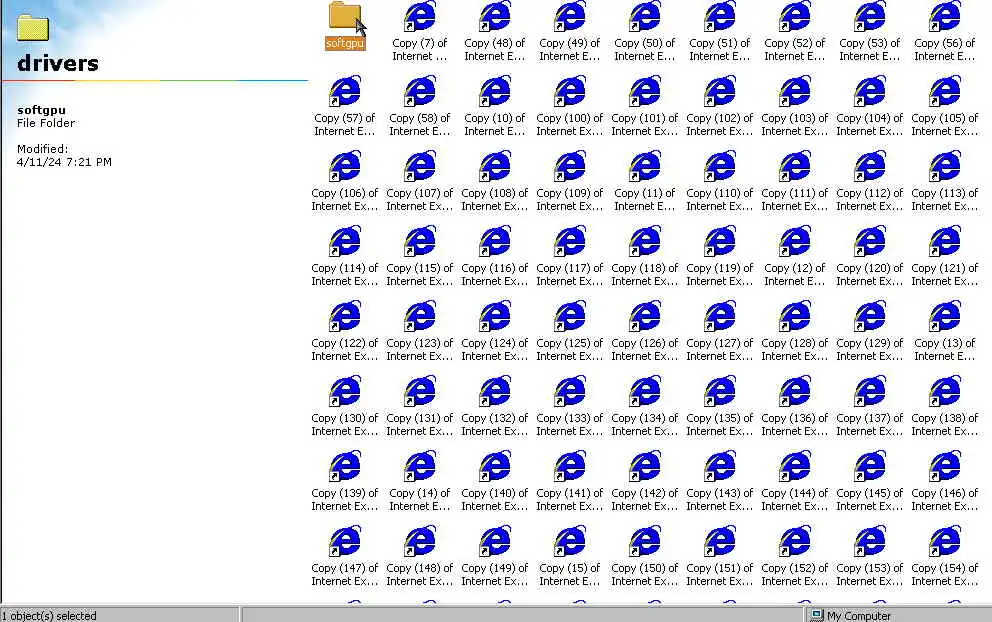
Task: Click the '4/11/24 7:21 PM' modified date
Action: tap(64, 162)
